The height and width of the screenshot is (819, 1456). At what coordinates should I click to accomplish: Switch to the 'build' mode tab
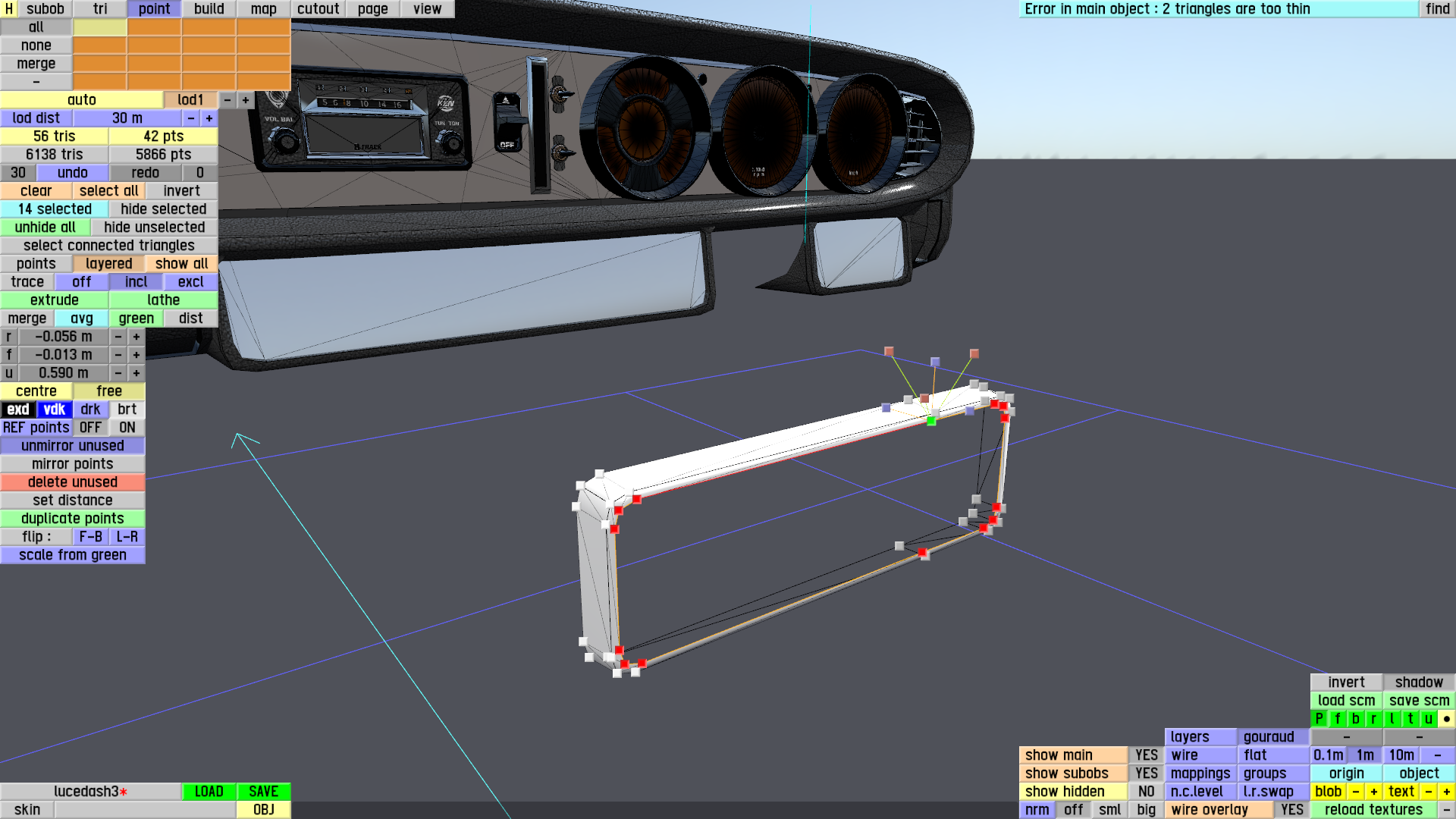click(x=209, y=9)
